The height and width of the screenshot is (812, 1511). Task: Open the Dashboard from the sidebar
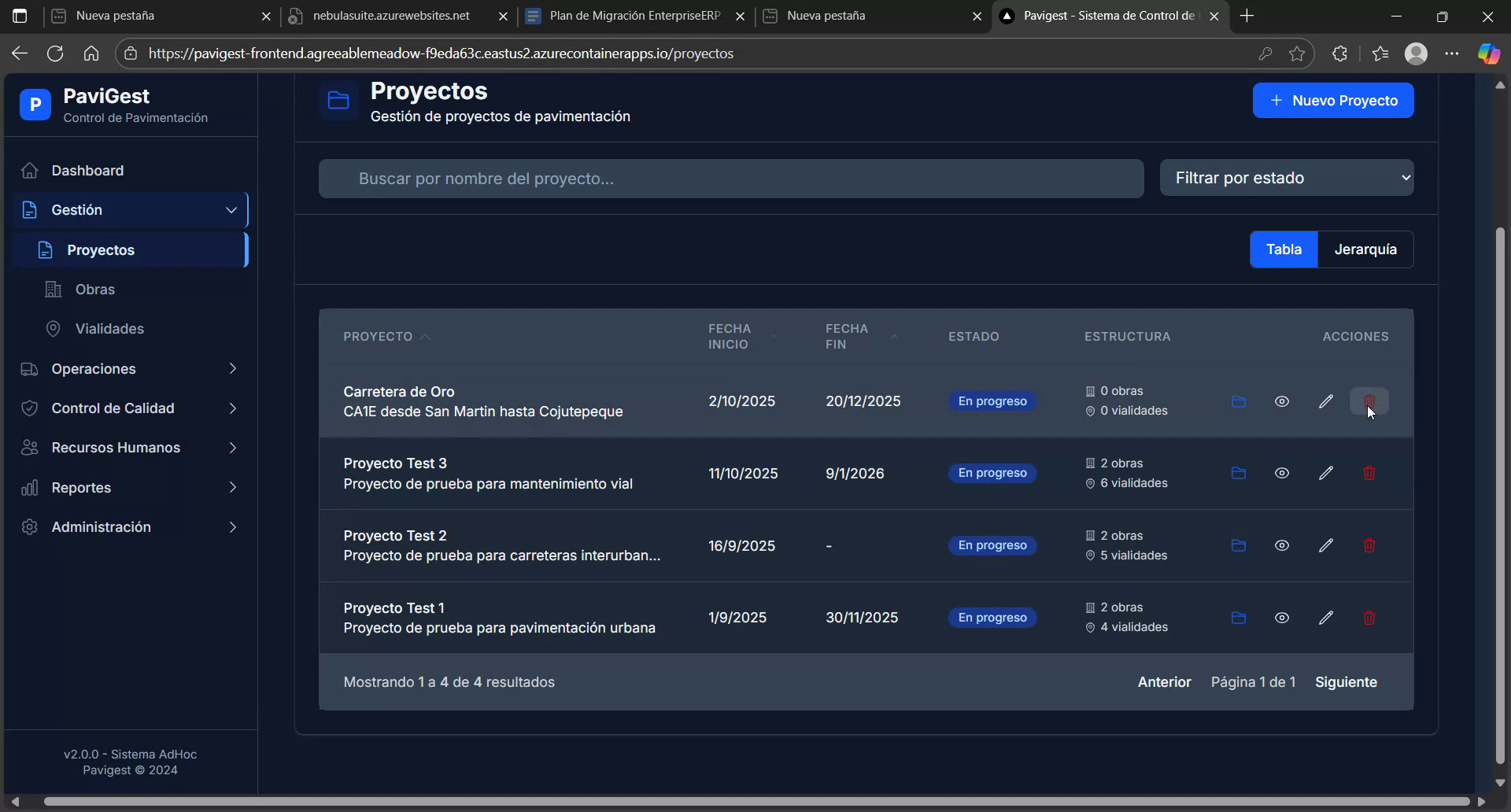pyautogui.click(x=87, y=170)
